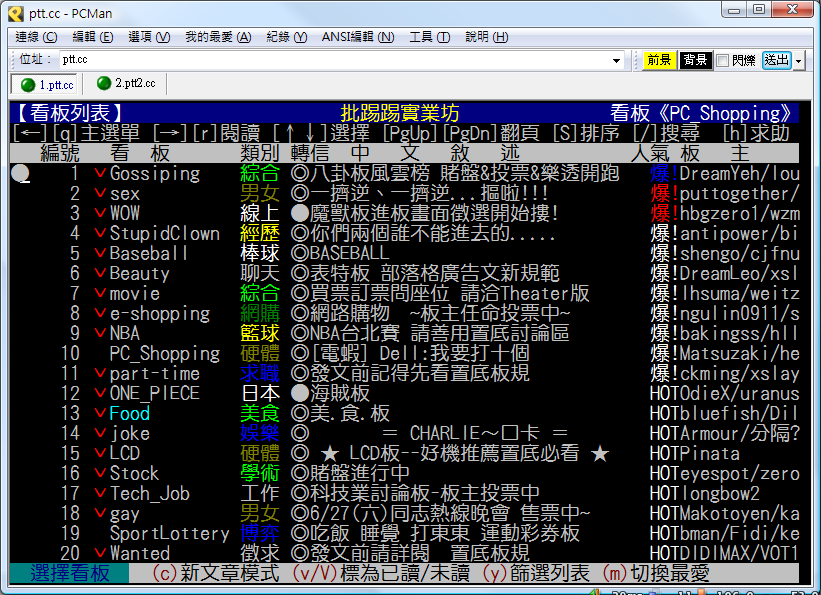Select the Wanted board row
The width and height of the screenshot is (821, 595).
(x=404, y=553)
